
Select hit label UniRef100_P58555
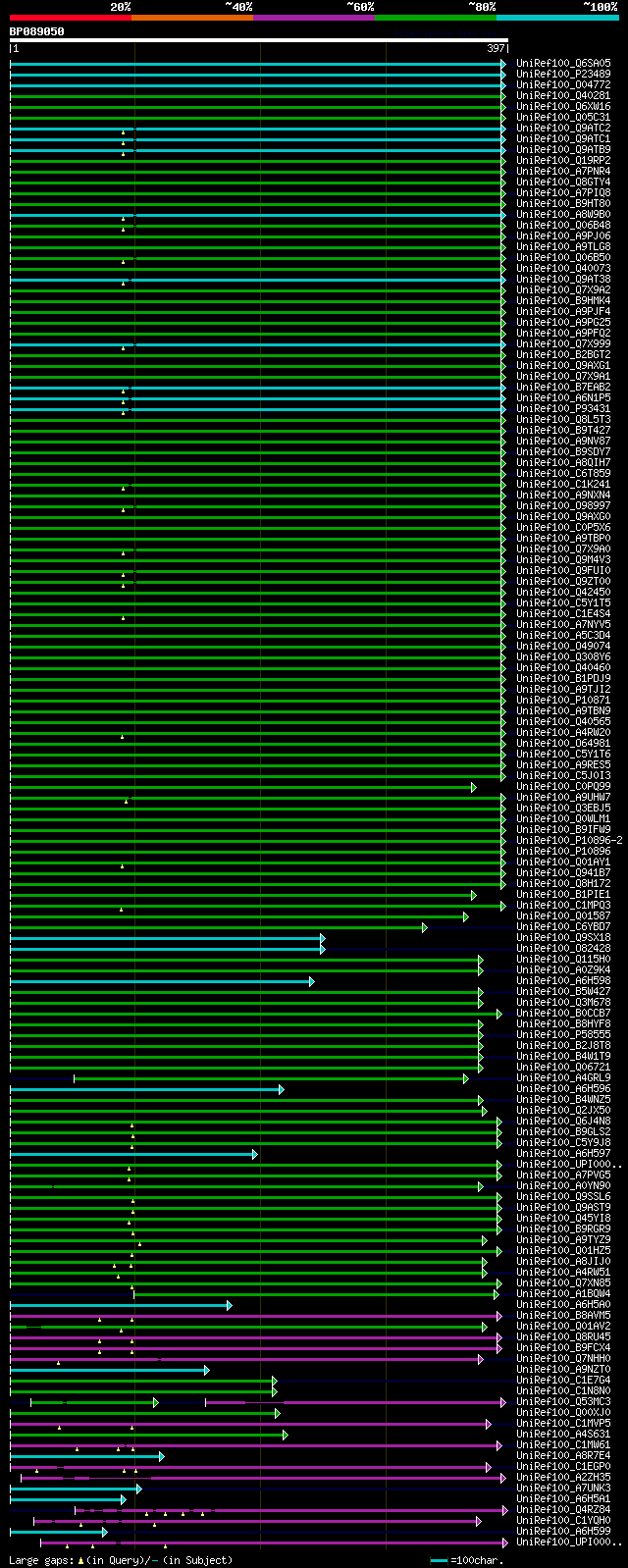pyautogui.click(x=563, y=1034)
